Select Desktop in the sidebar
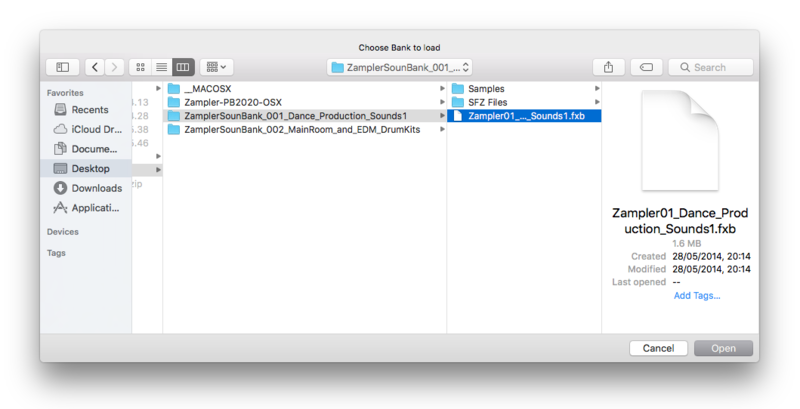 86,169
